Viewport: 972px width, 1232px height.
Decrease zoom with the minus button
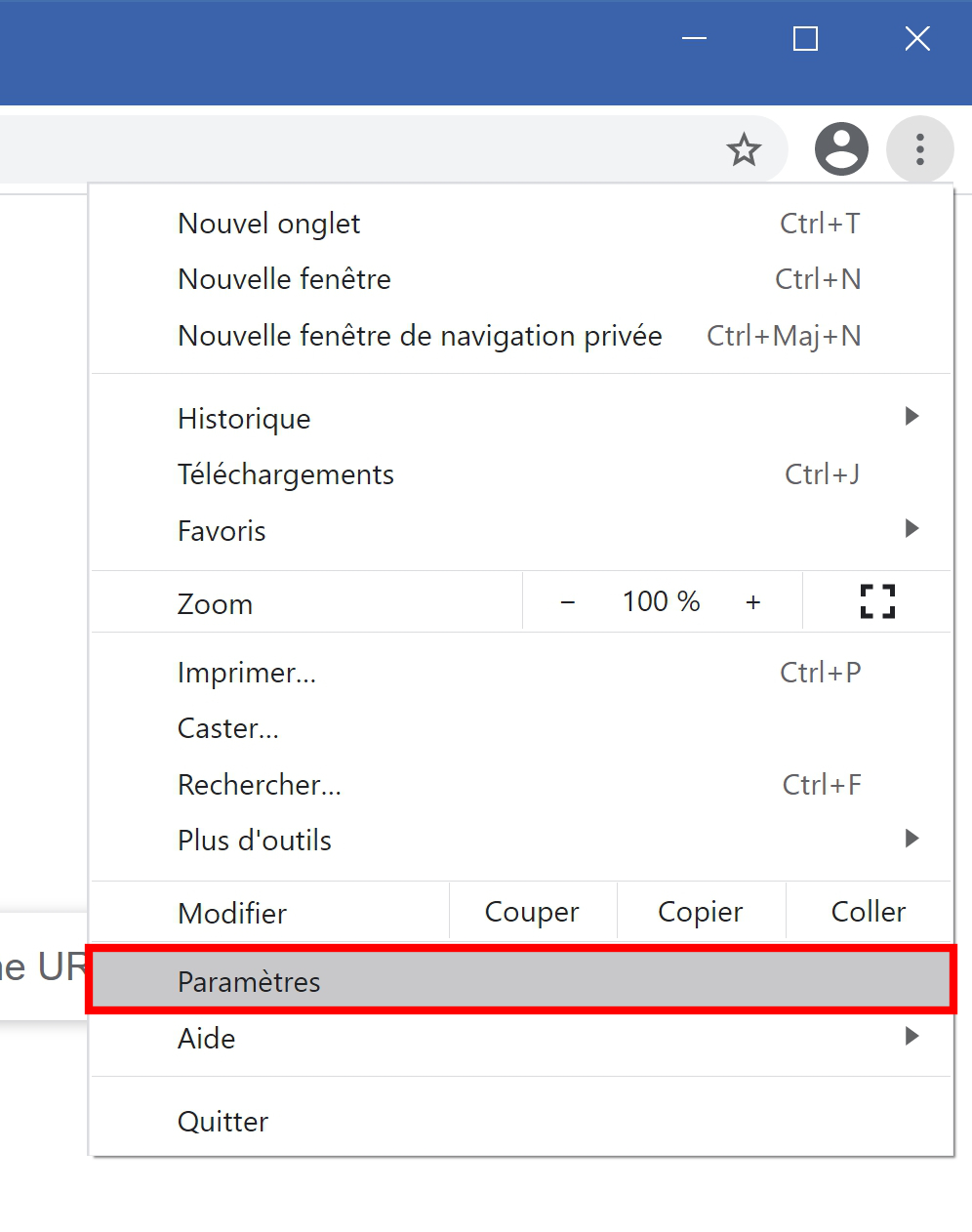click(567, 602)
